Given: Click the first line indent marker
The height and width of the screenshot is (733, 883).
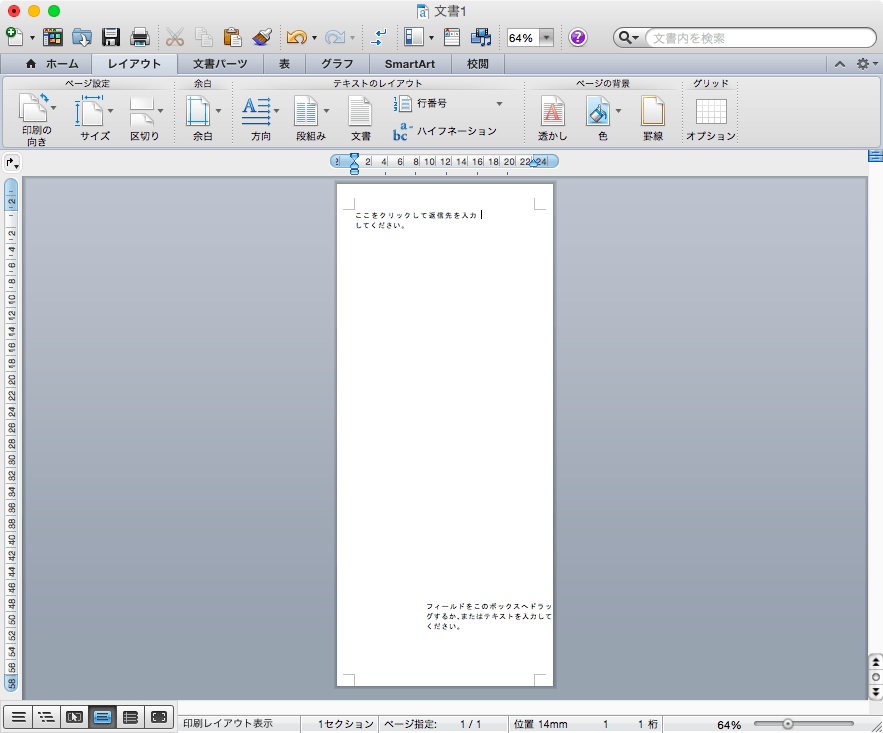Looking at the screenshot, I should point(354,157).
